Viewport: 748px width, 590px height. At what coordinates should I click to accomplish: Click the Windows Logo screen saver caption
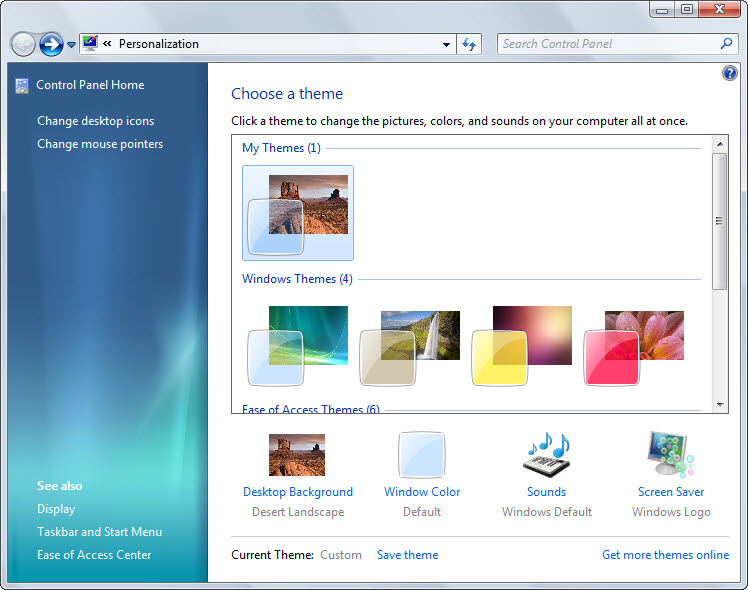tap(671, 512)
